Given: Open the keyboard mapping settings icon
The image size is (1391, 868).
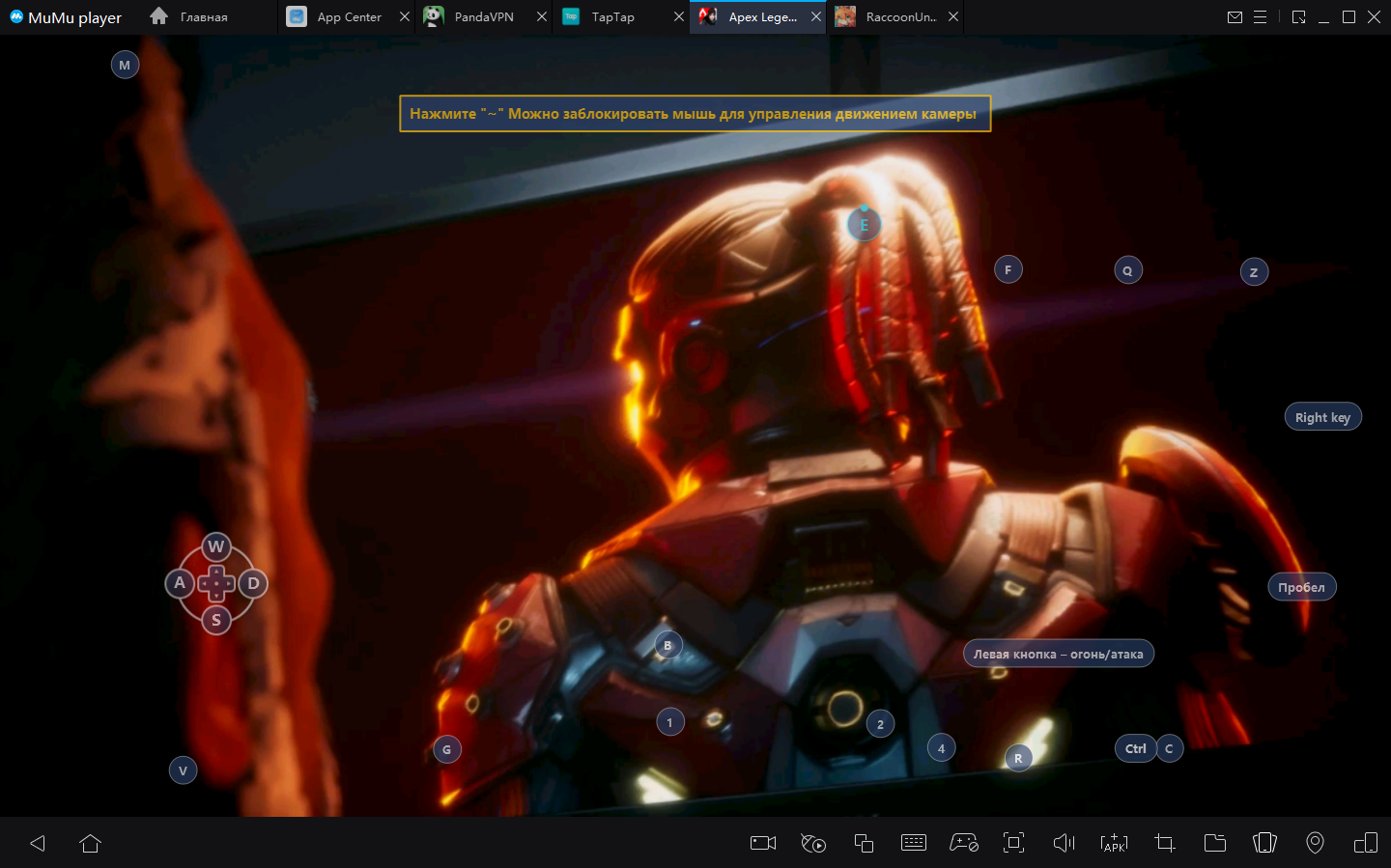Looking at the screenshot, I should (913, 843).
